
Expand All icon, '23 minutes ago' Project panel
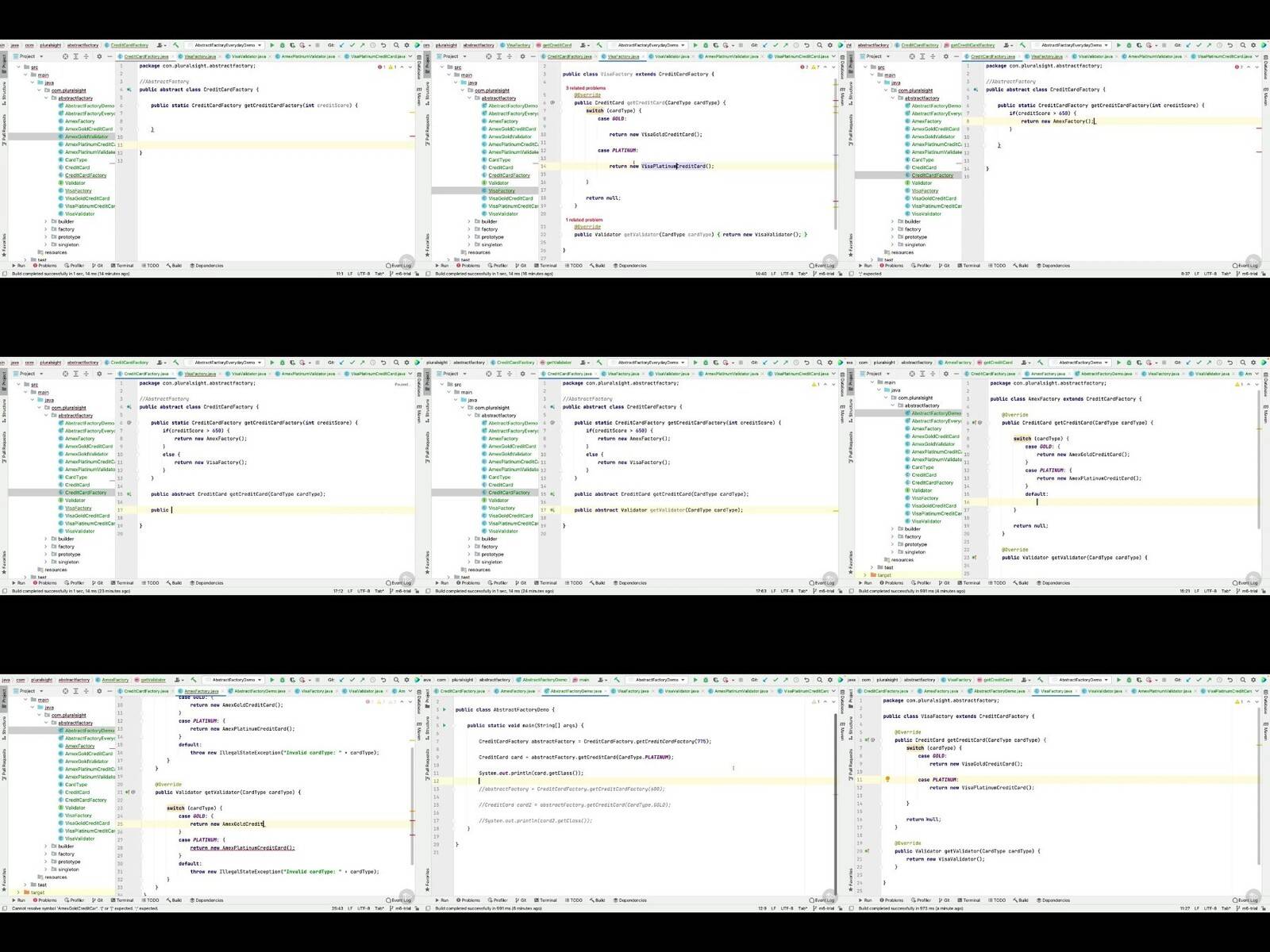75,374
